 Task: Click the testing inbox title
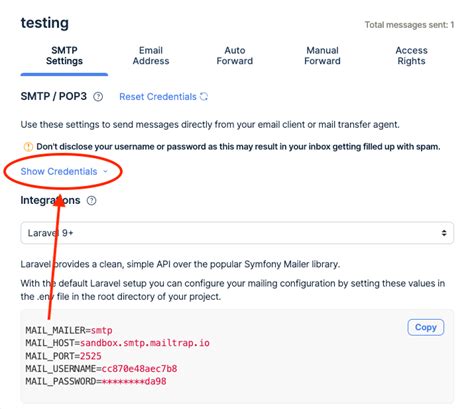(45, 23)
